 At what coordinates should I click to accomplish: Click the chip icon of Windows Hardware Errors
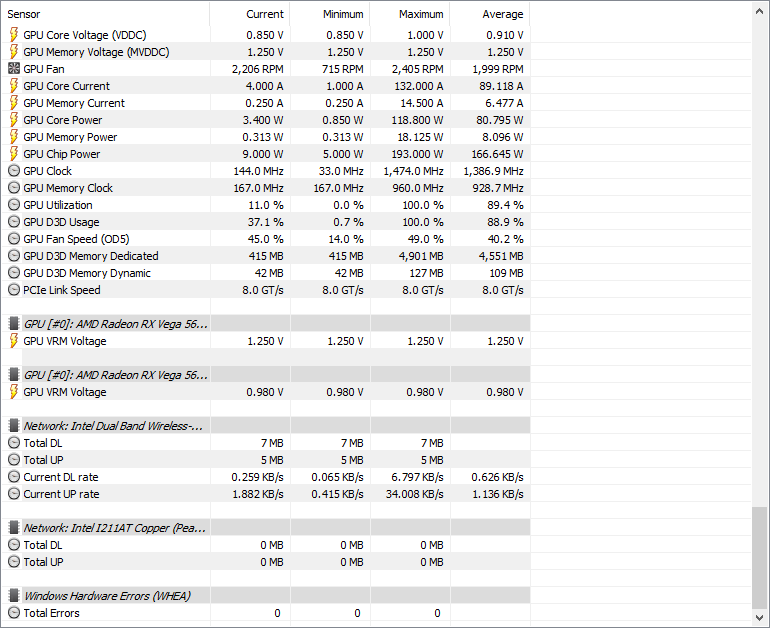tap(14, 596)
